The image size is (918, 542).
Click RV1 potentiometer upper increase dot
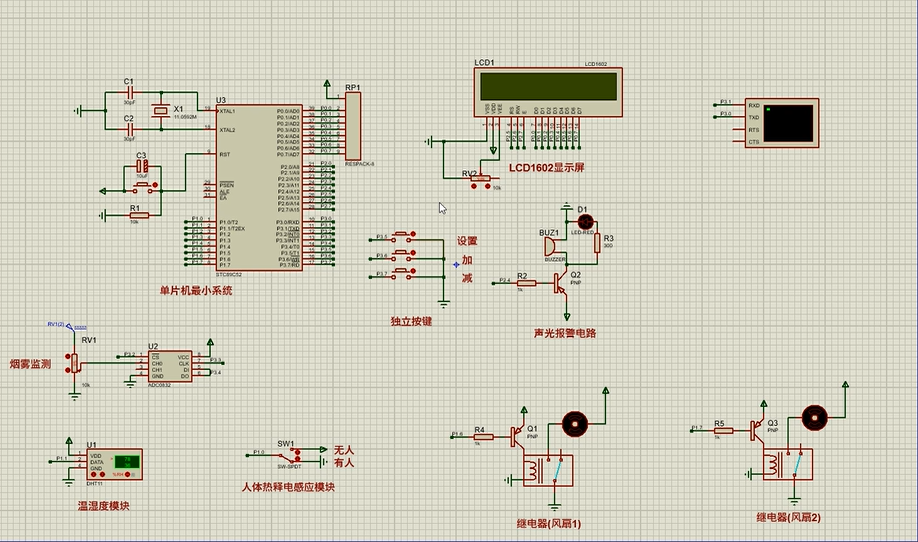(68, 356)
